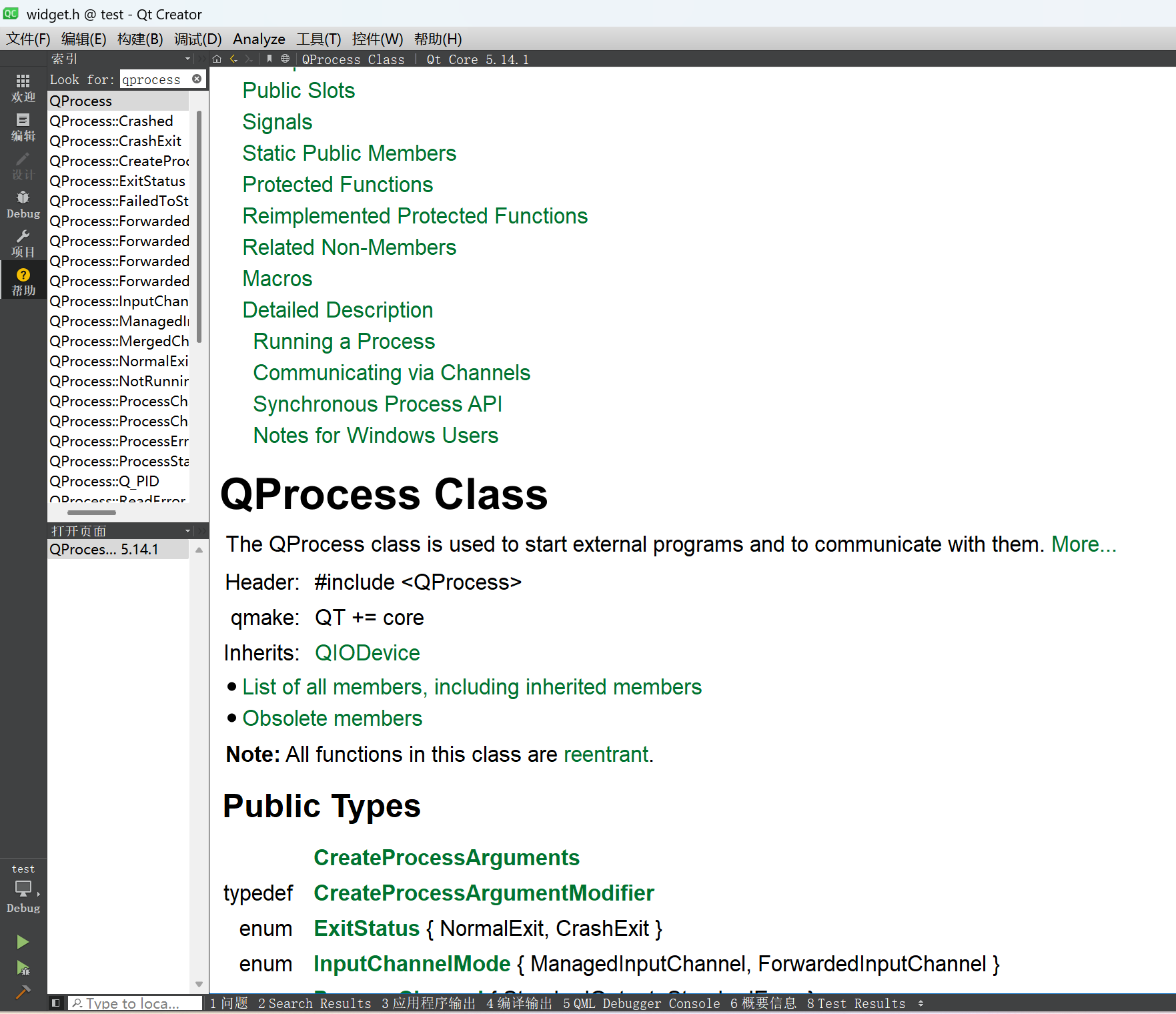The image size is (1176, 1014).
Task: Click the Type to locate field
Action: tap(135, 1003)
